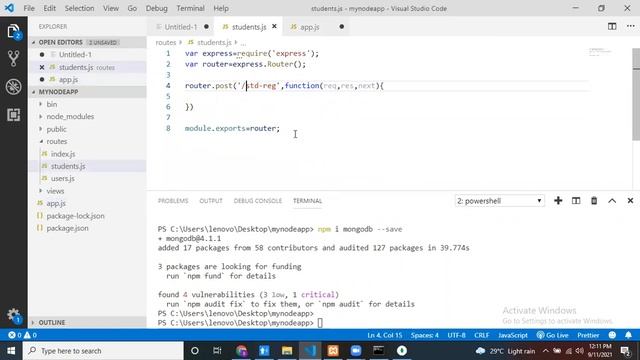Close the students.js editor tab
Image resolution: width=640 pixels, height=360 pixels.
tap(274, 27)
